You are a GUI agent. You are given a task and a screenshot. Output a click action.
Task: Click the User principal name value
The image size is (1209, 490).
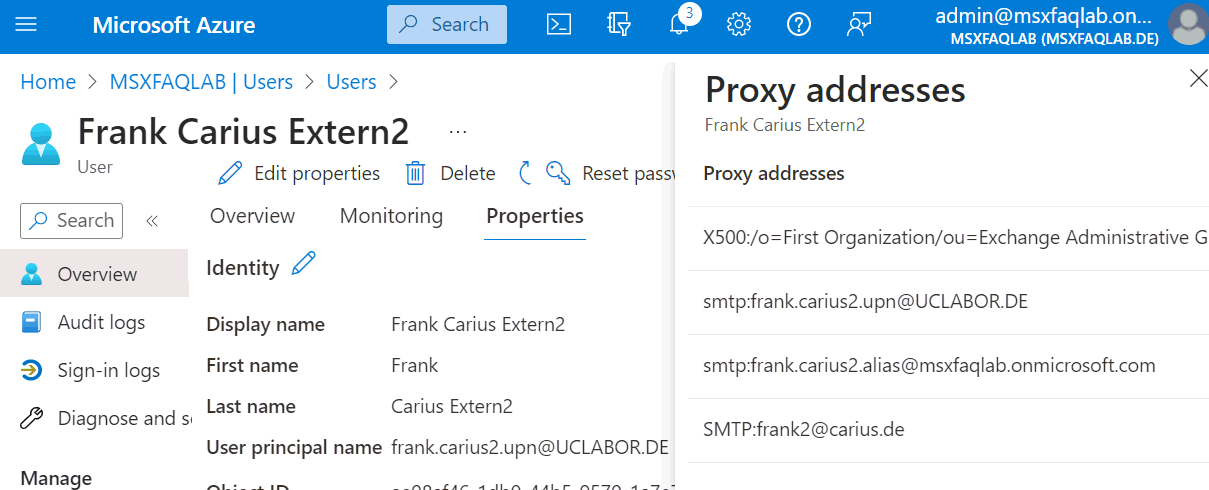(x=530, y=447)
